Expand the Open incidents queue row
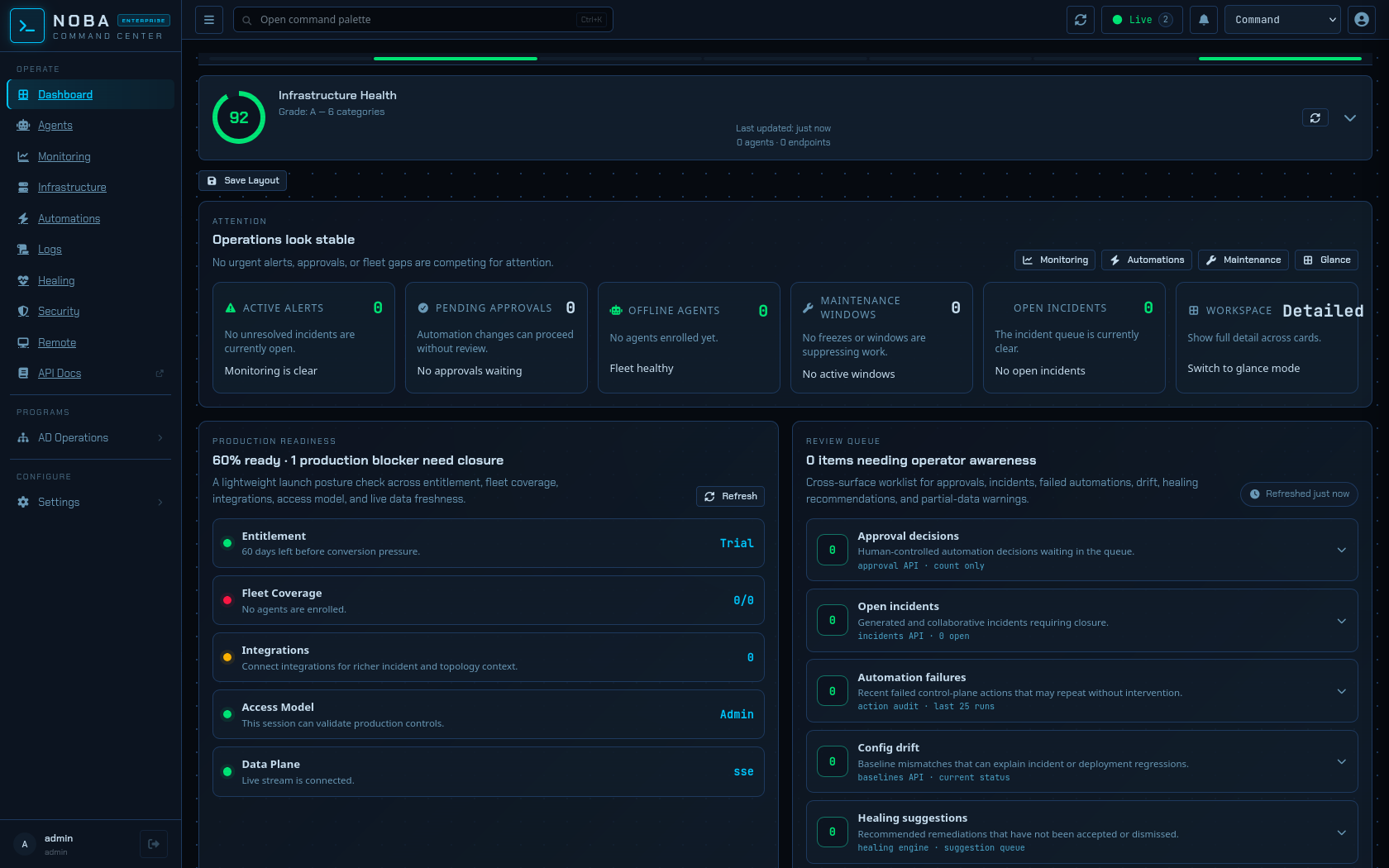 [1081, 620]
